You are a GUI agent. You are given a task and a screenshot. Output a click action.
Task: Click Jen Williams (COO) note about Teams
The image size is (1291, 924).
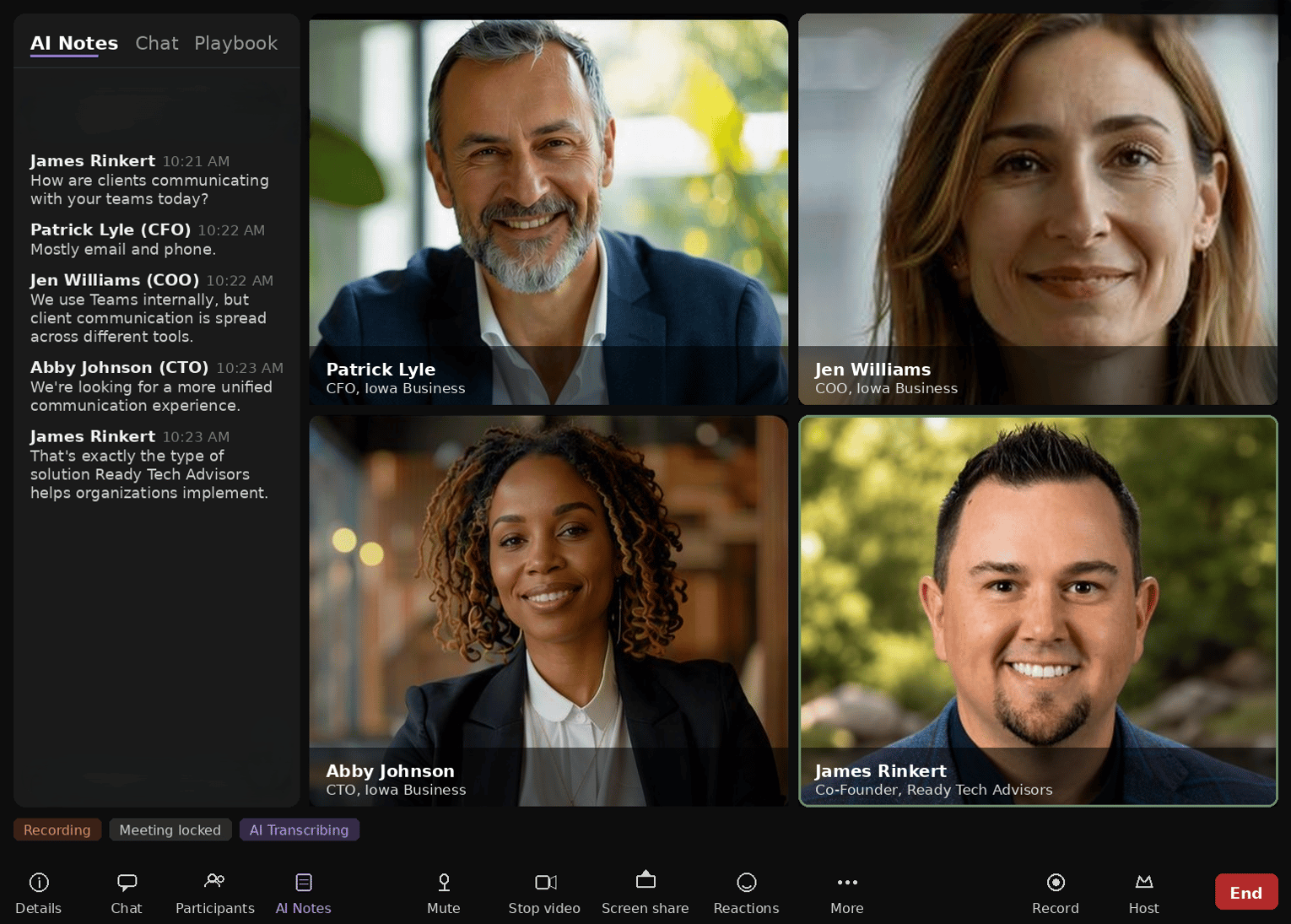(x=149, y=318)
